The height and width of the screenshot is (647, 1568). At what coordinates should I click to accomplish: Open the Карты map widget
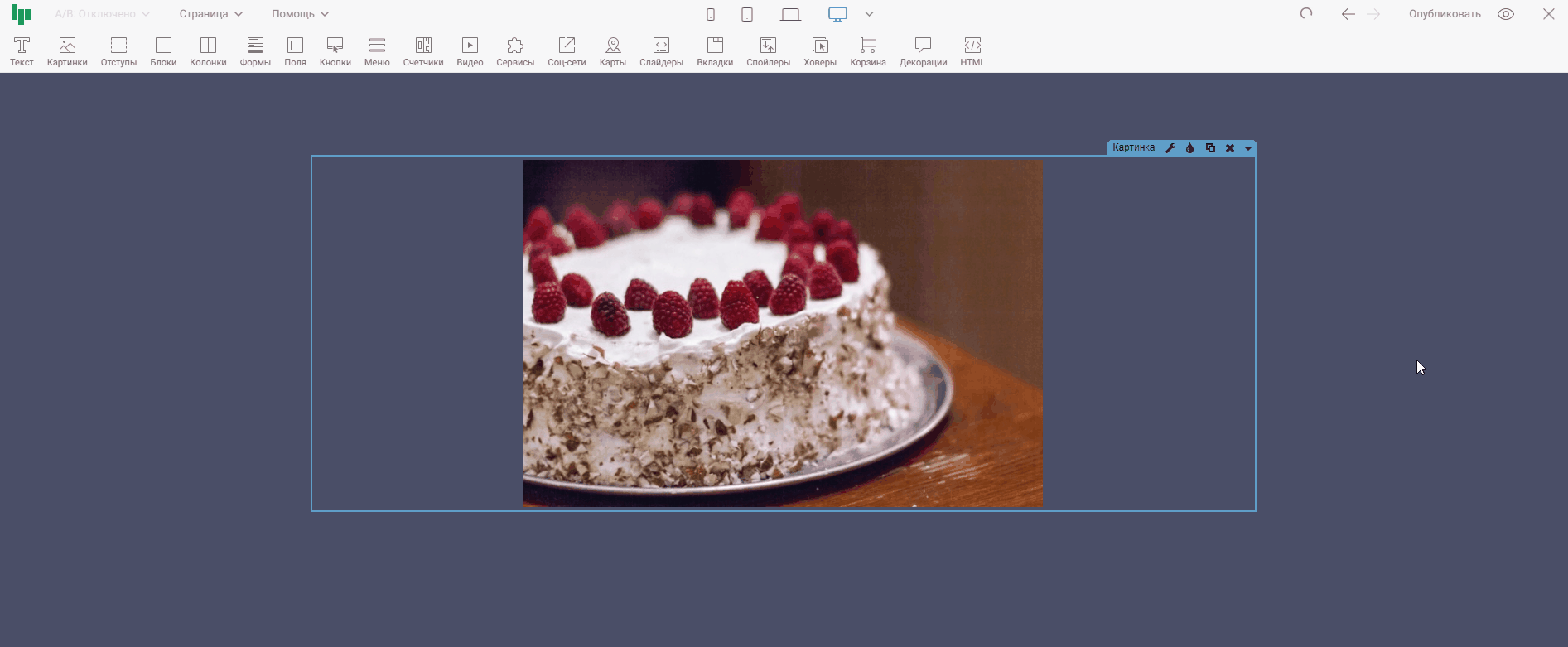[x=612, y=51]
